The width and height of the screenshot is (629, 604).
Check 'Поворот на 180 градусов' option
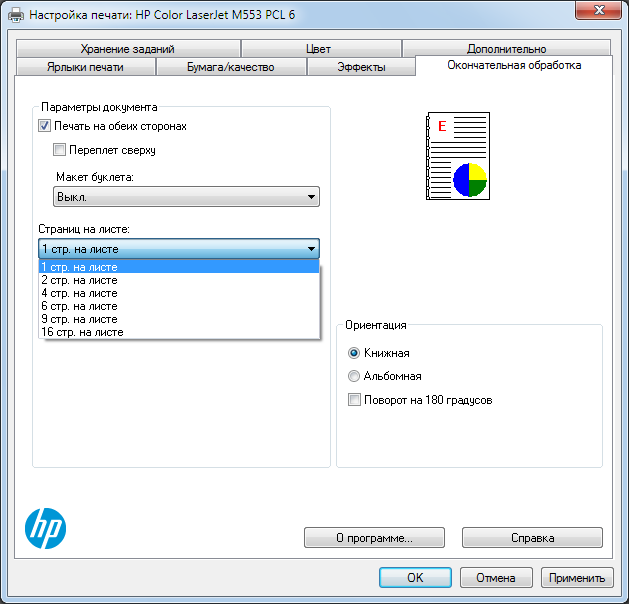354,400
